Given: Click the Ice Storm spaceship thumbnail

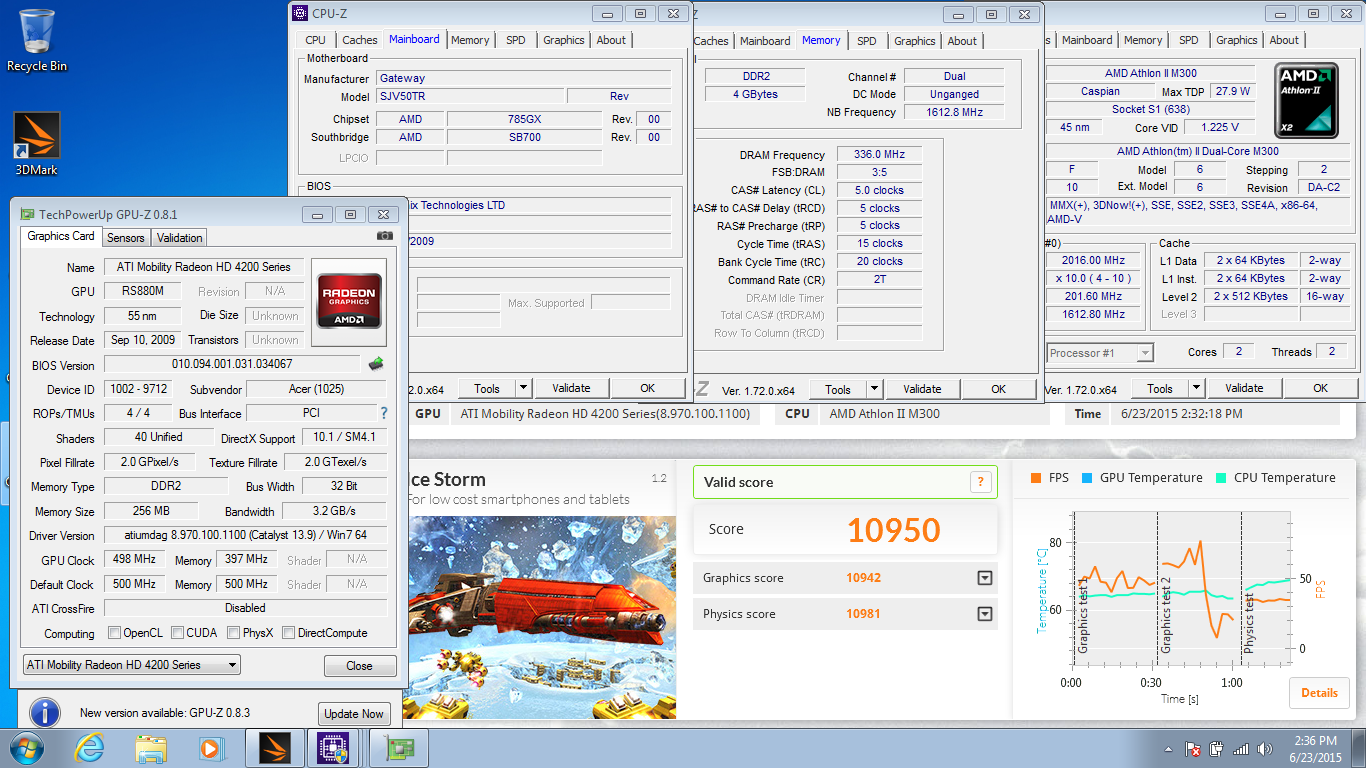Looking at the screenshot, I should [541, 617].
